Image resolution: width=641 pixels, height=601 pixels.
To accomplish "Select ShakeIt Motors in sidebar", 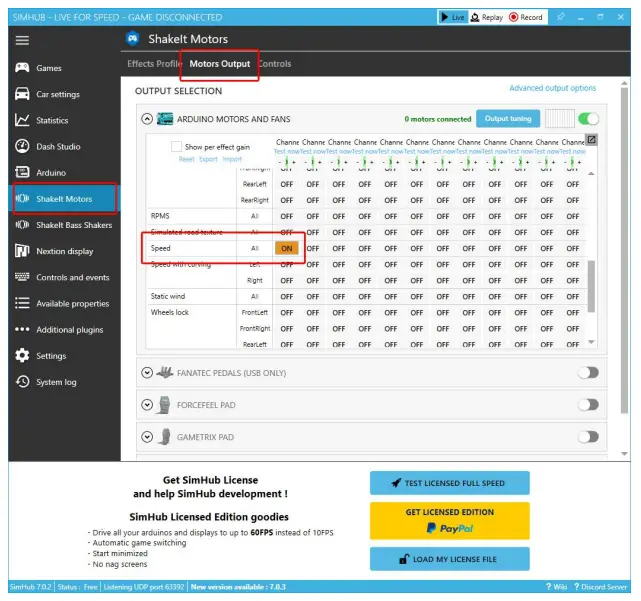I will (64, 199).
